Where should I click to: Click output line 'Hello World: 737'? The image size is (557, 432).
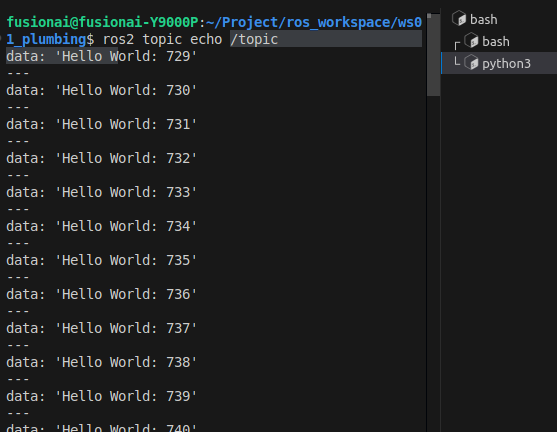tap(101, 328)
